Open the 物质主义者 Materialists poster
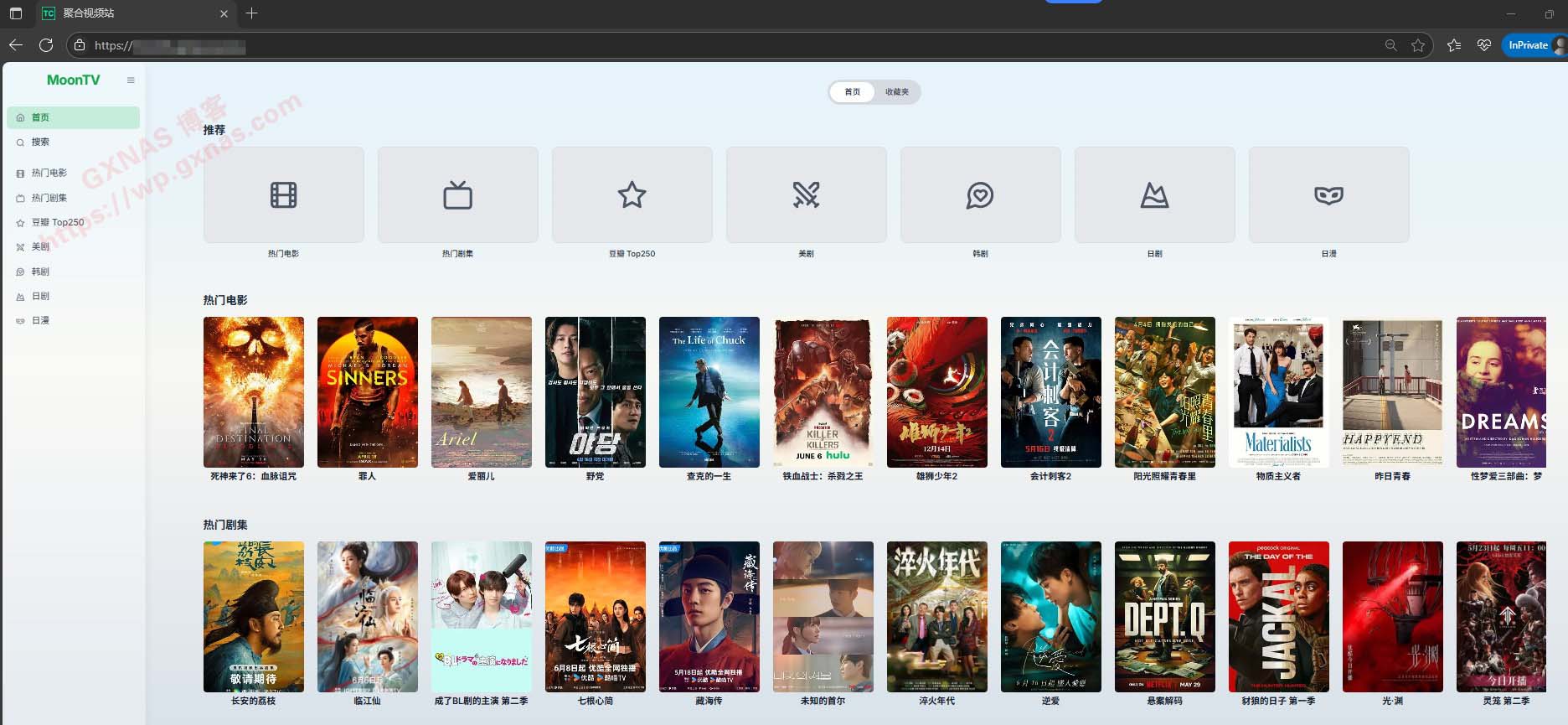Viewport: 1568px width, 725px height. [1279, 392]
